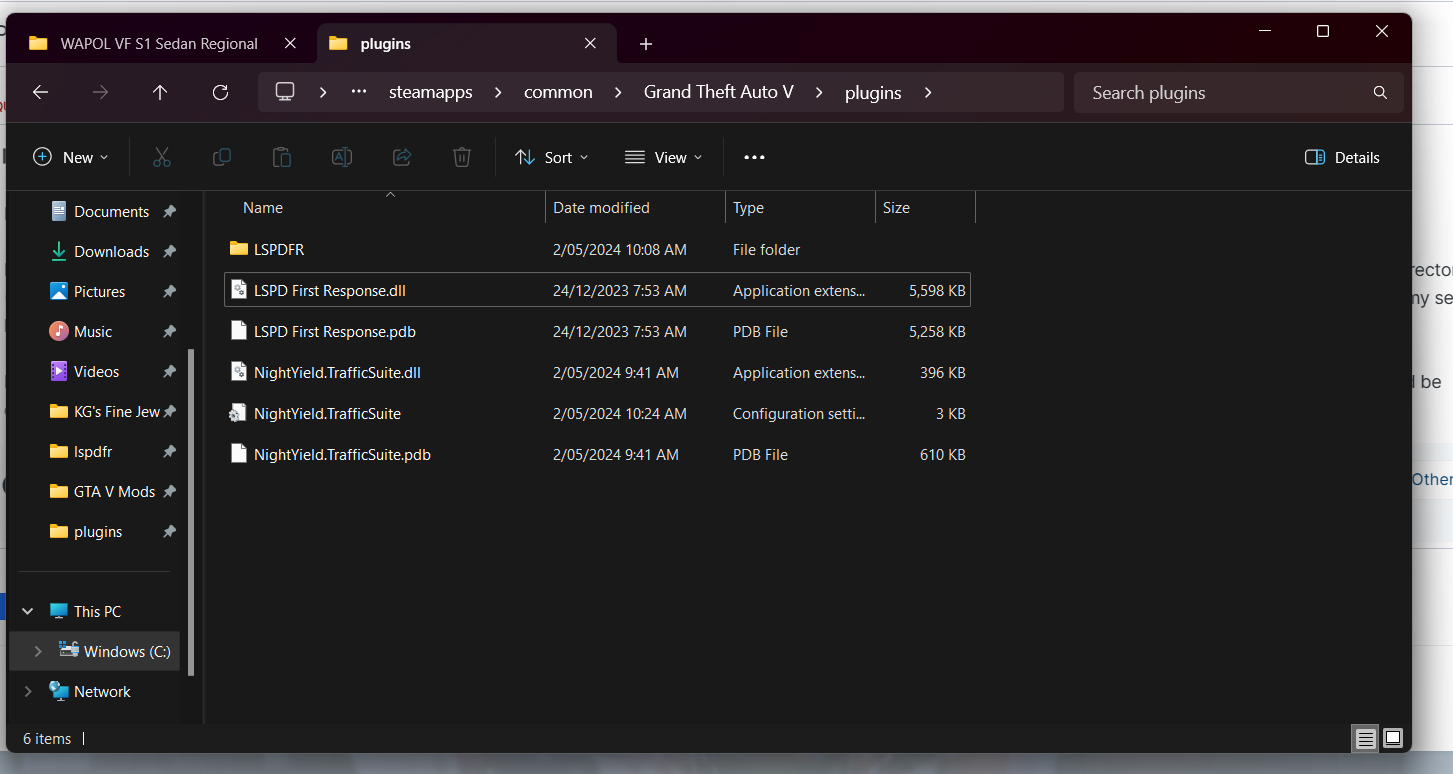Click the Cut scissors icon
1453x774 pixels.
(x=162, y=157)
